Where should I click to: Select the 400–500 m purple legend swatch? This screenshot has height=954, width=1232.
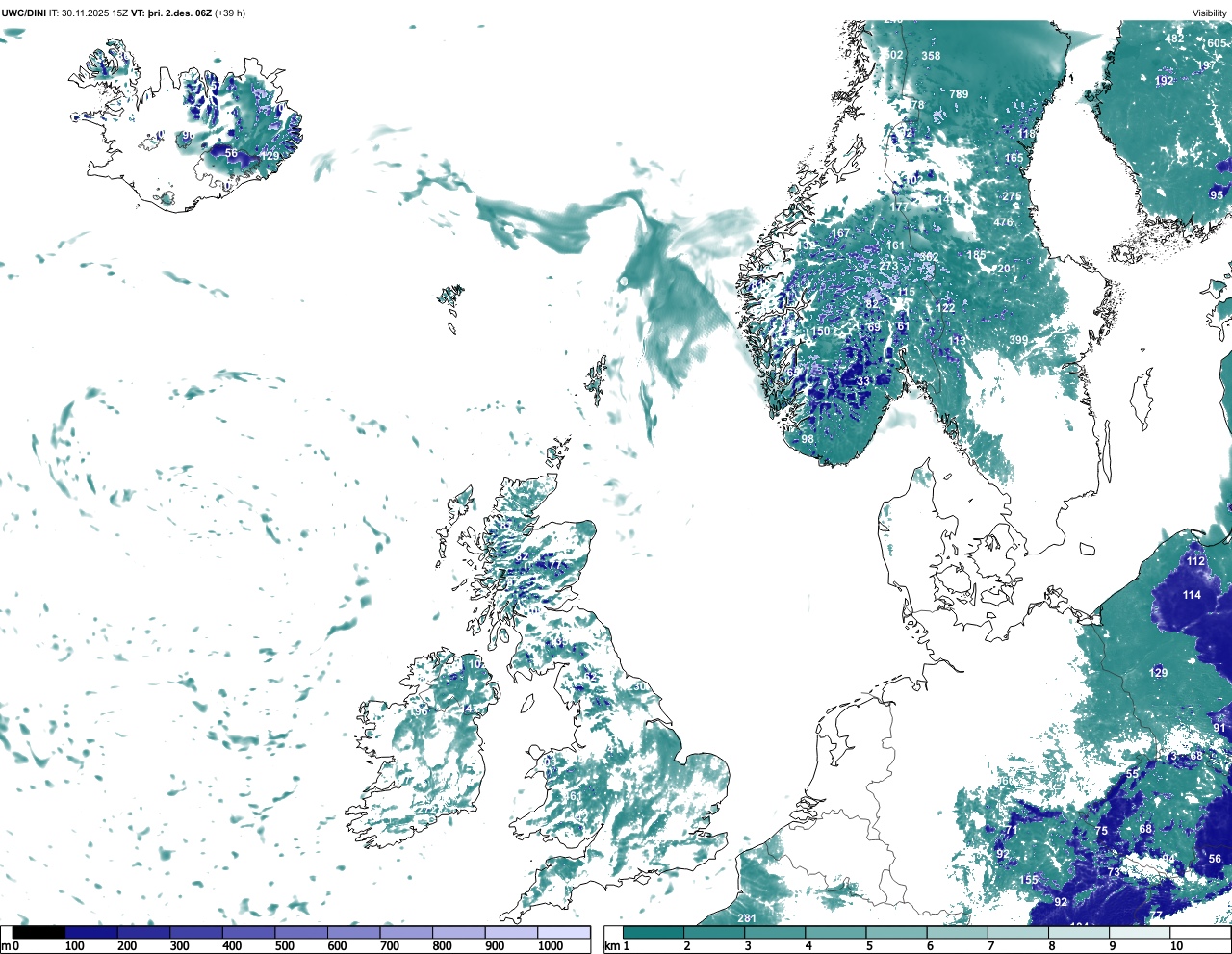pos(249,932)
